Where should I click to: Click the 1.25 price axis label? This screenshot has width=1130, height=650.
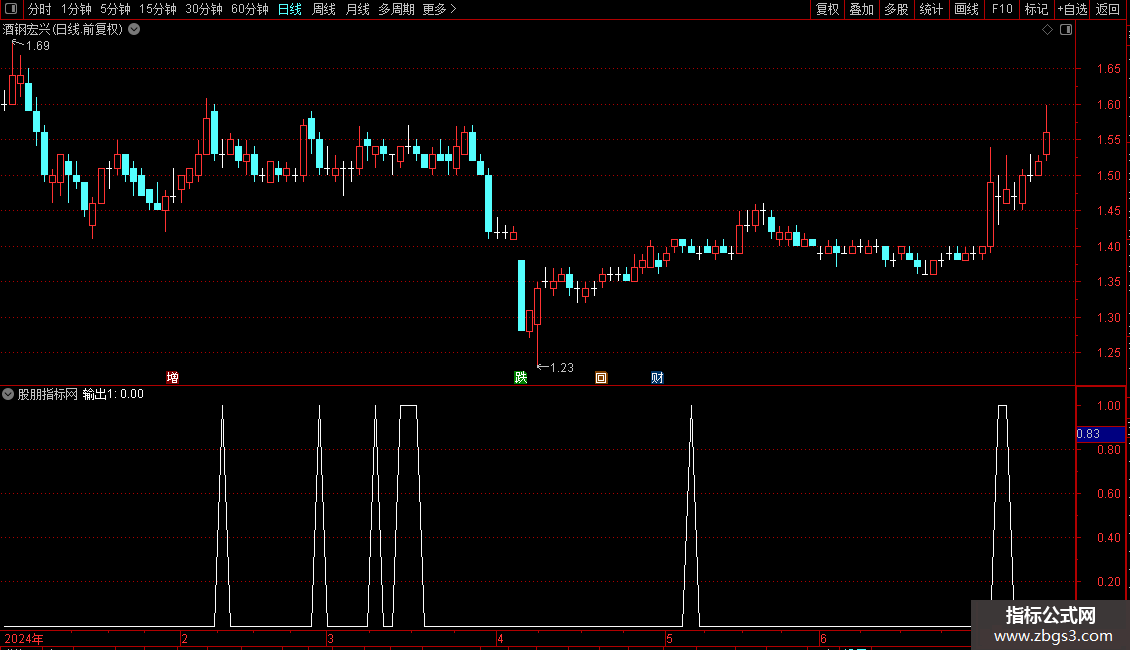pyautogui.click(x=1108, y=353)
